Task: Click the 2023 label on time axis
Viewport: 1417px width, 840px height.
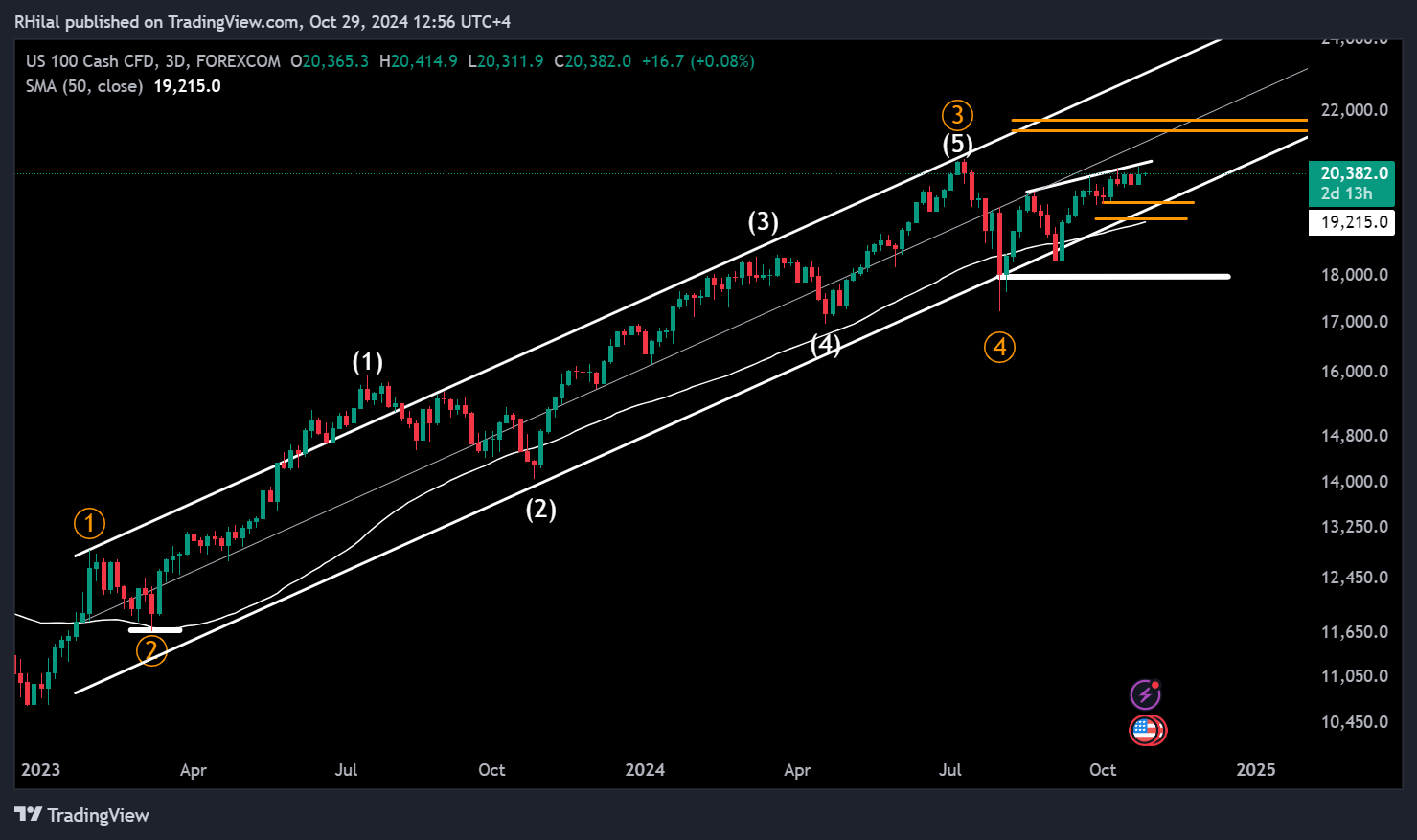Action: click(x=40, y=770)
